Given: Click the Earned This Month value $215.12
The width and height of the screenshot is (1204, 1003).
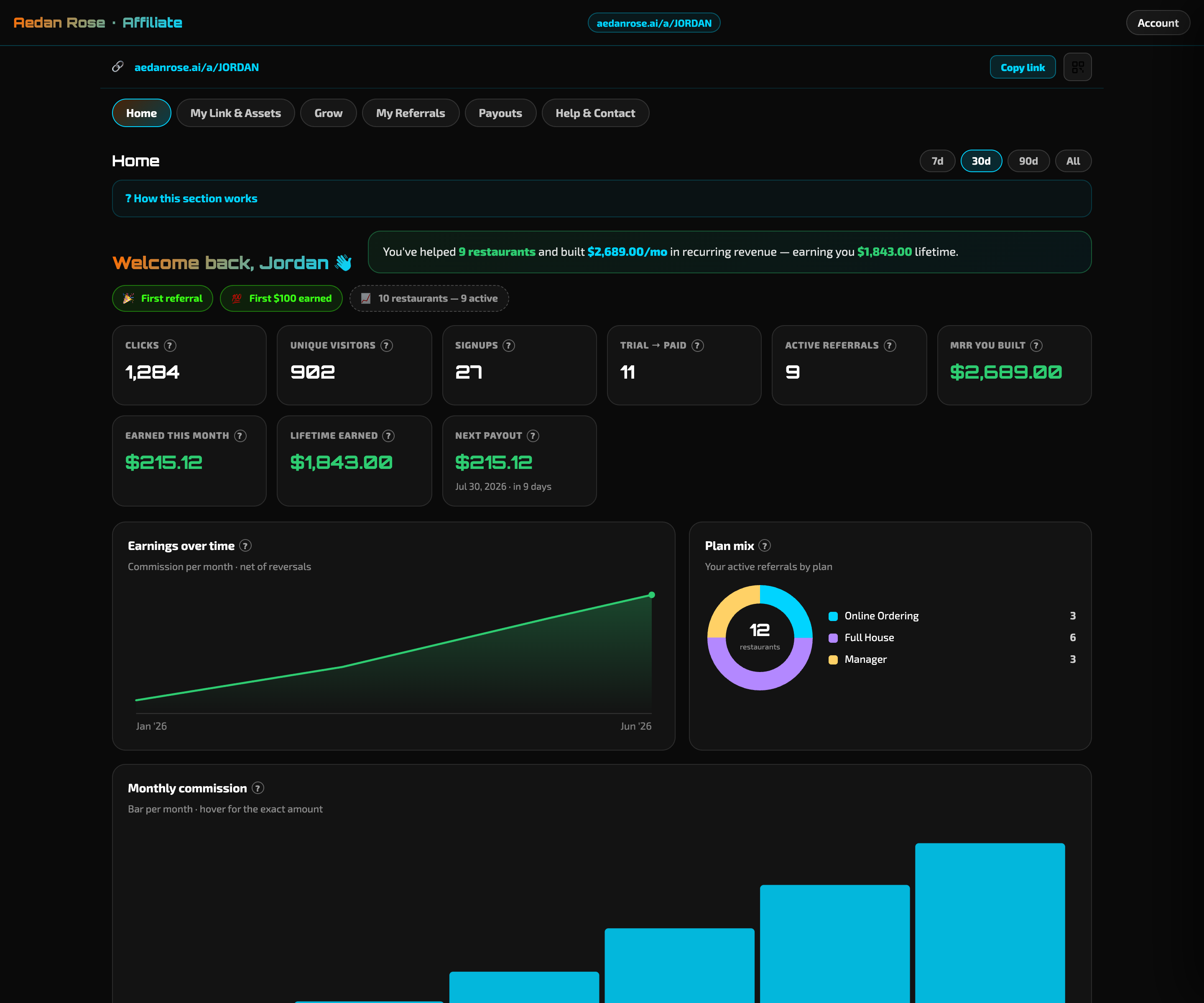Looking at the screenshot, I should click(x=163, y=462).
